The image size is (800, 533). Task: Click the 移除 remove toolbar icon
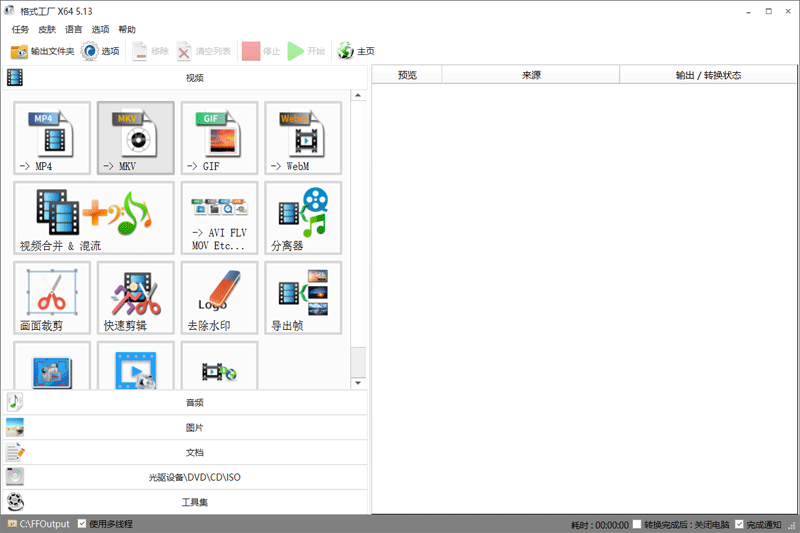[x=139, y=51]
